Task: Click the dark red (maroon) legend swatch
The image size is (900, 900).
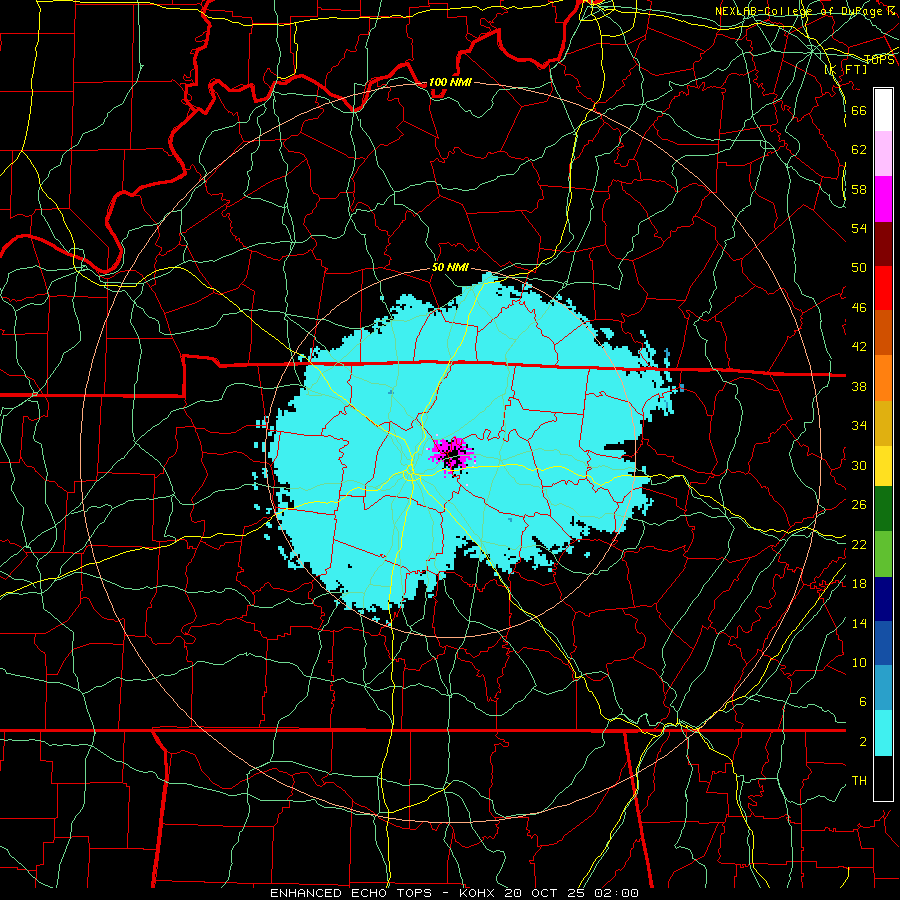Action: click(x=883, y=243)
